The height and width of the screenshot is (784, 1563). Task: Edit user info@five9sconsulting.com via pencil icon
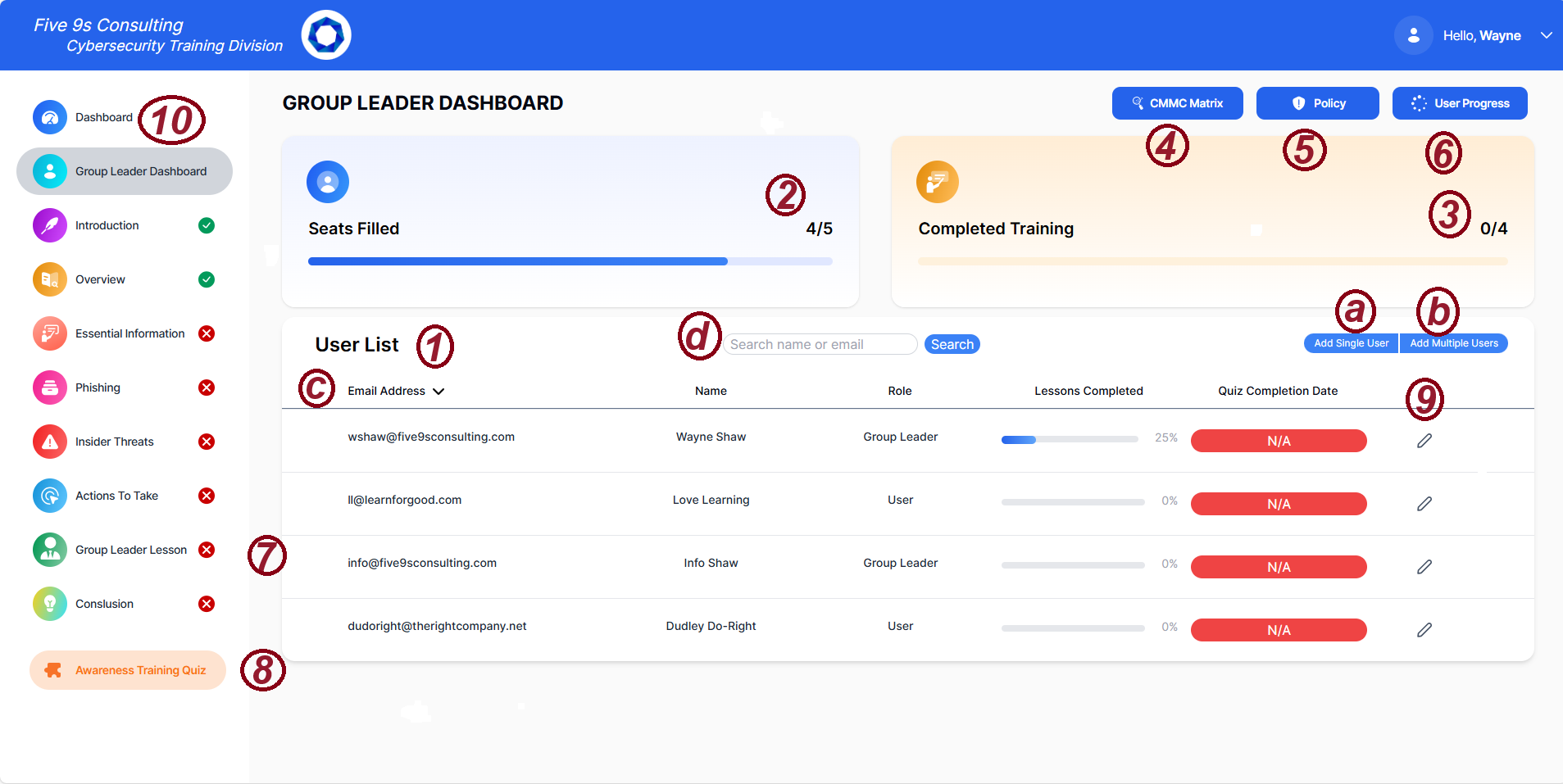(1424, 567)
